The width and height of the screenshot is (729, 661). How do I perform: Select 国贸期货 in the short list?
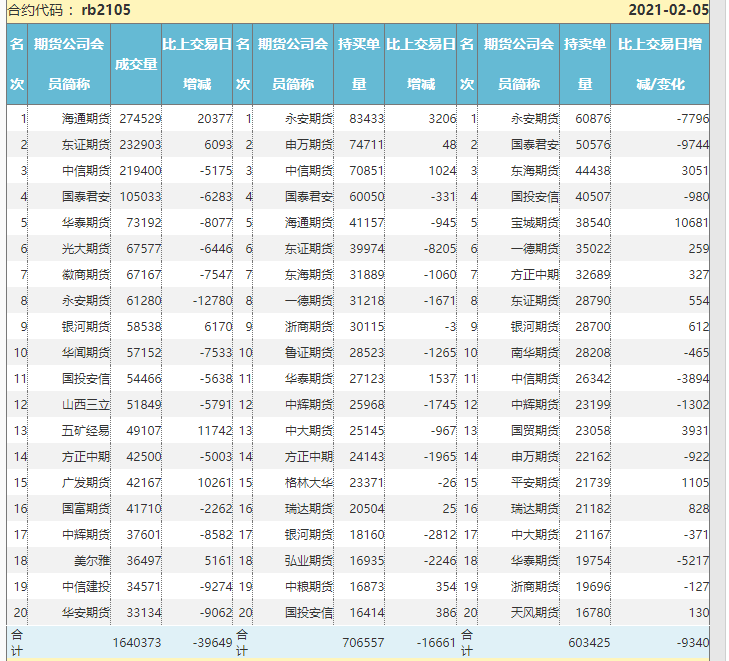535,431
